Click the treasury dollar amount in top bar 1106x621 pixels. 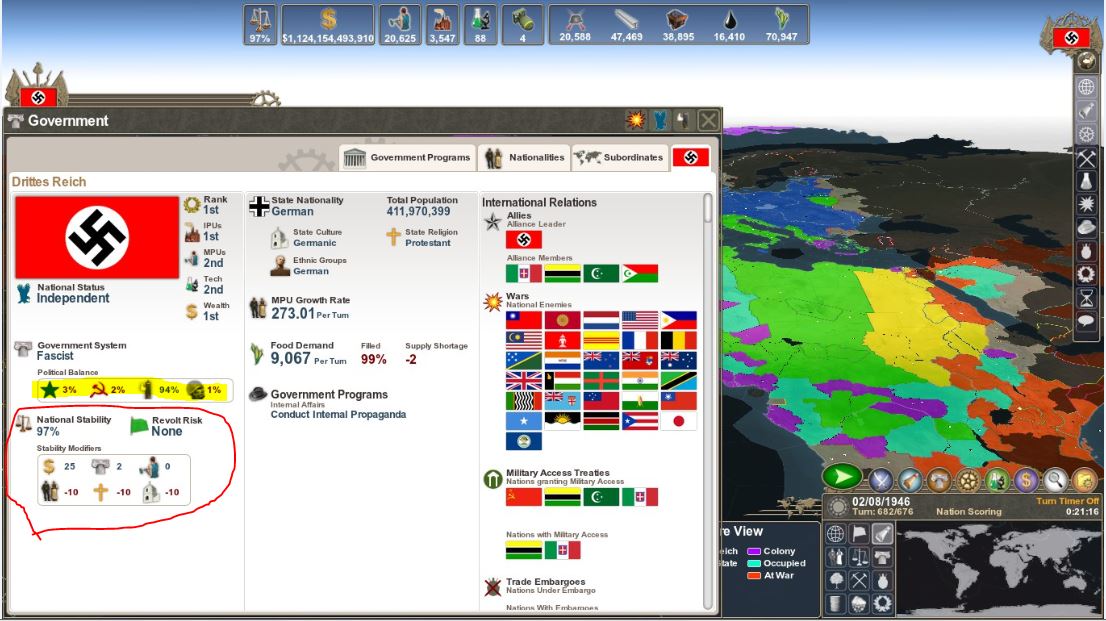(x=328, y=25)
